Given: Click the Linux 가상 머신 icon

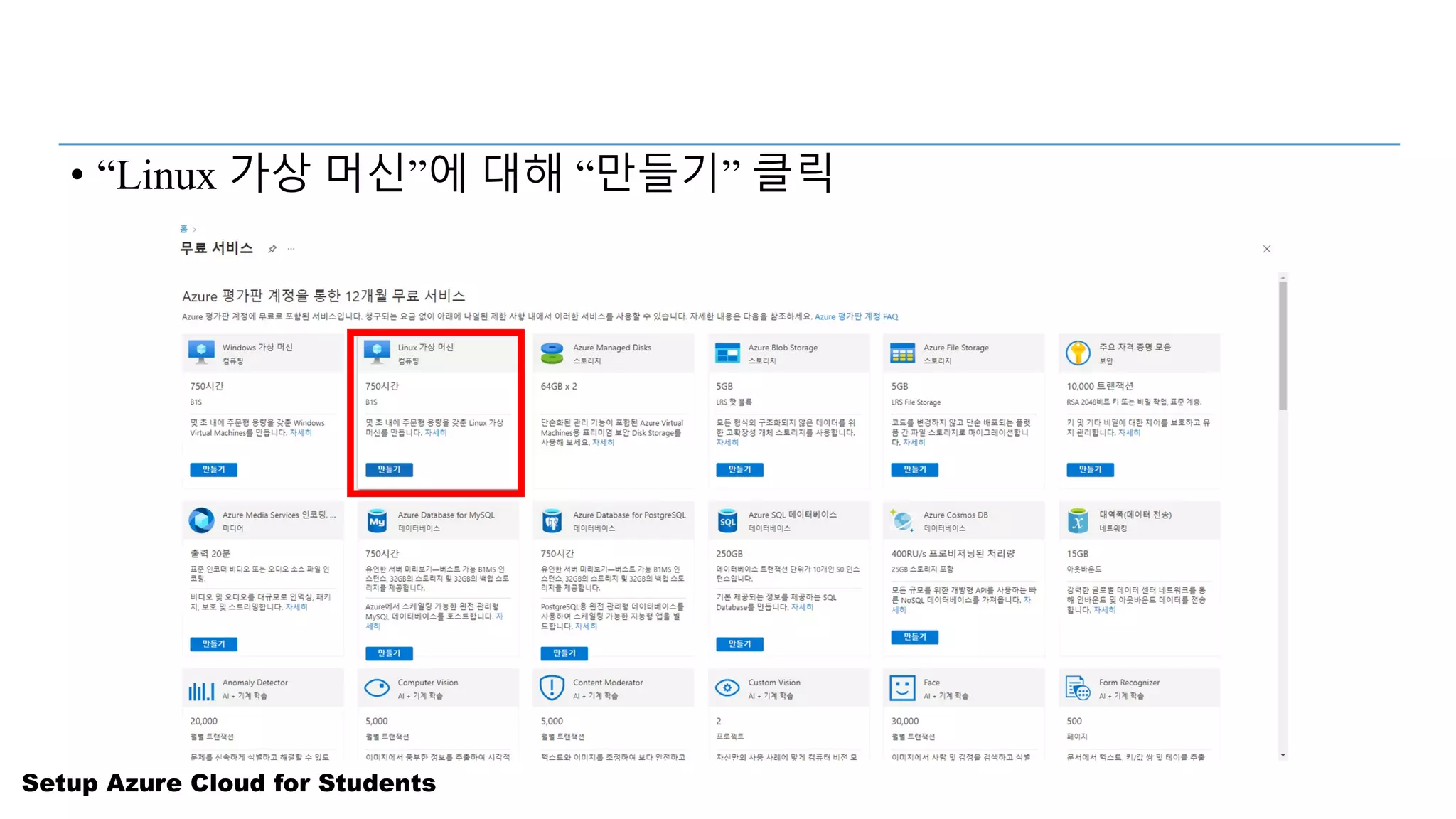Looking at the screenshot, I should (377, 352).
